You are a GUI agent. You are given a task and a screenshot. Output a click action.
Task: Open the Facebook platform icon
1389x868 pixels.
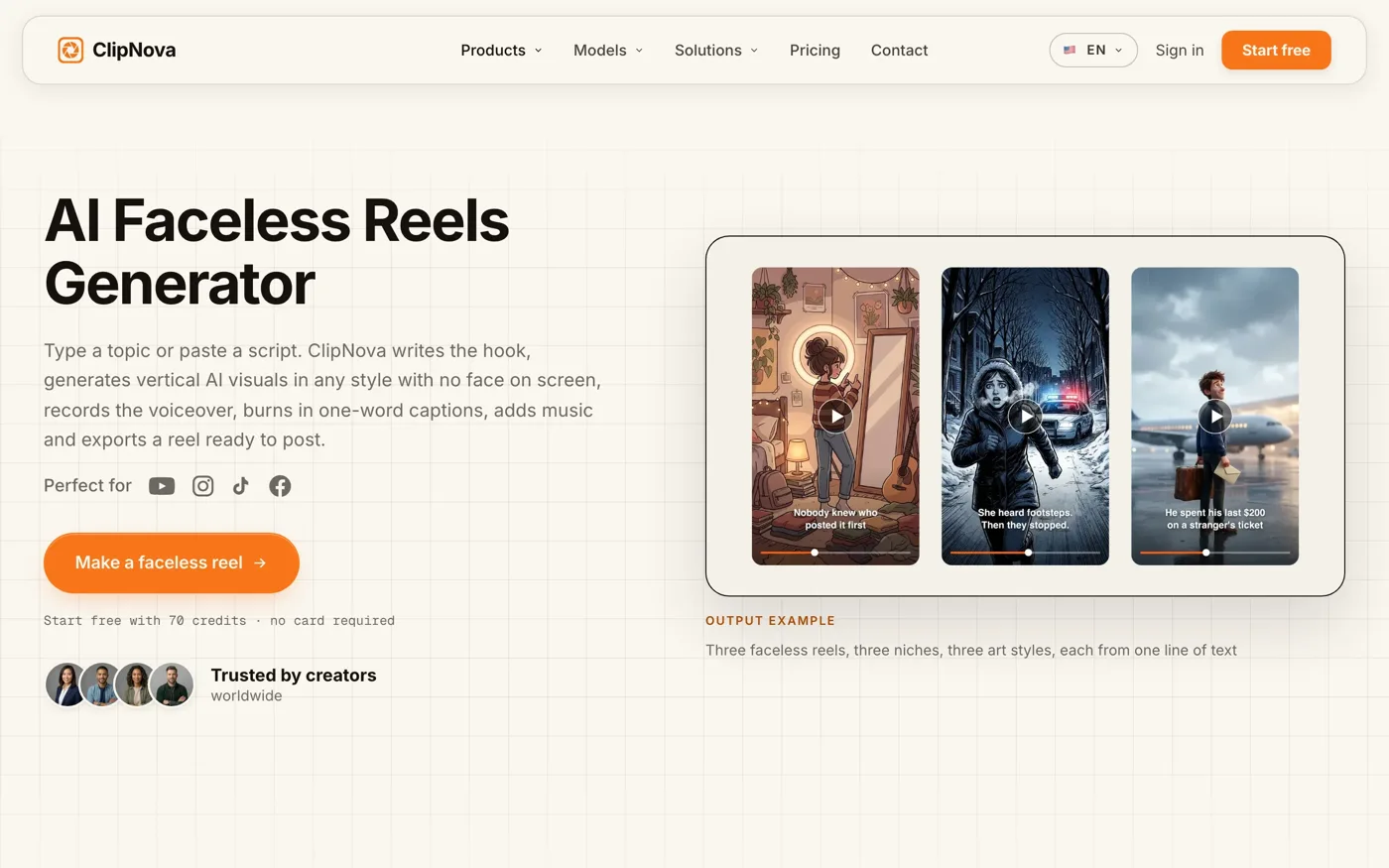281,486
